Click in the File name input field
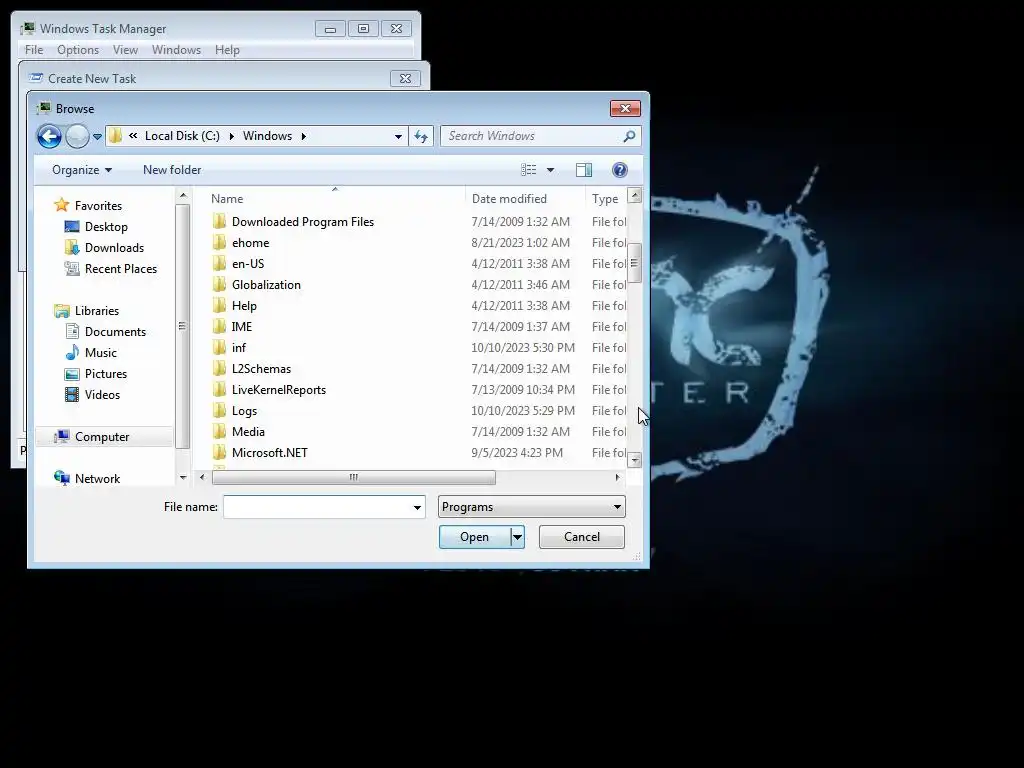 click(x=317, y=507)
